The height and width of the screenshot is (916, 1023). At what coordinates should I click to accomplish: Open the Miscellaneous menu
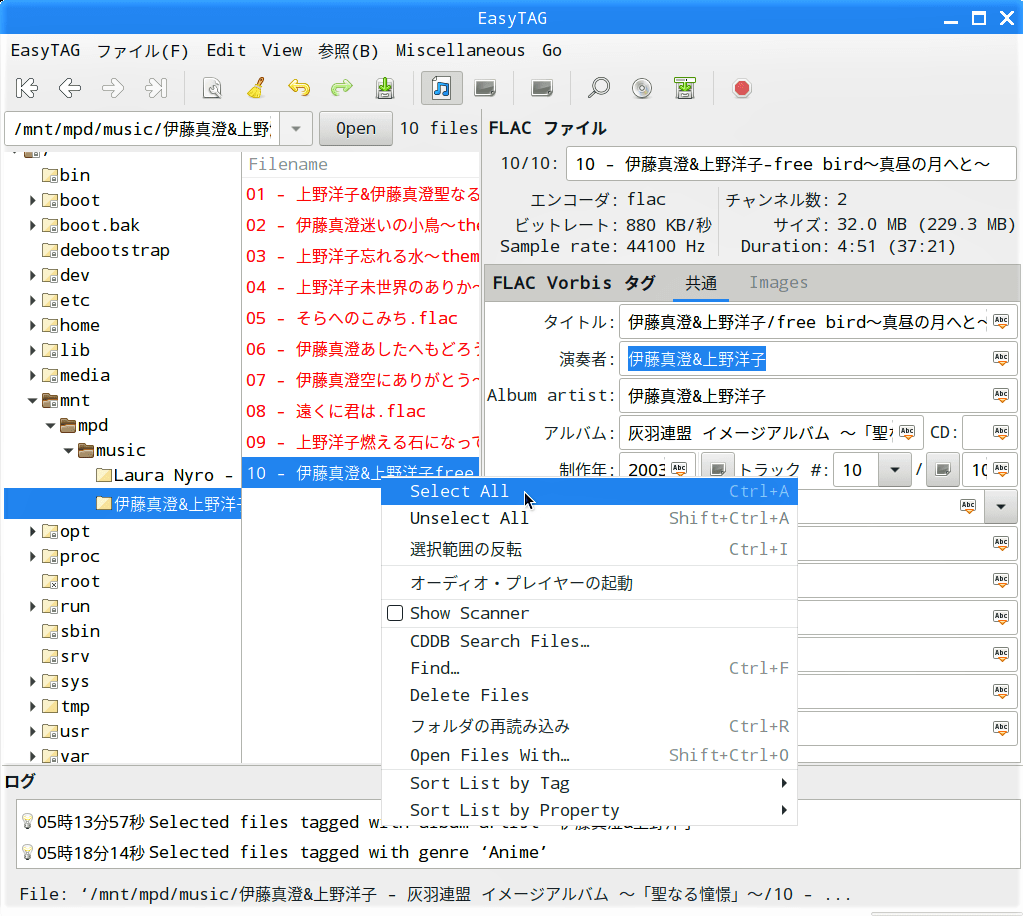point(460,50)
